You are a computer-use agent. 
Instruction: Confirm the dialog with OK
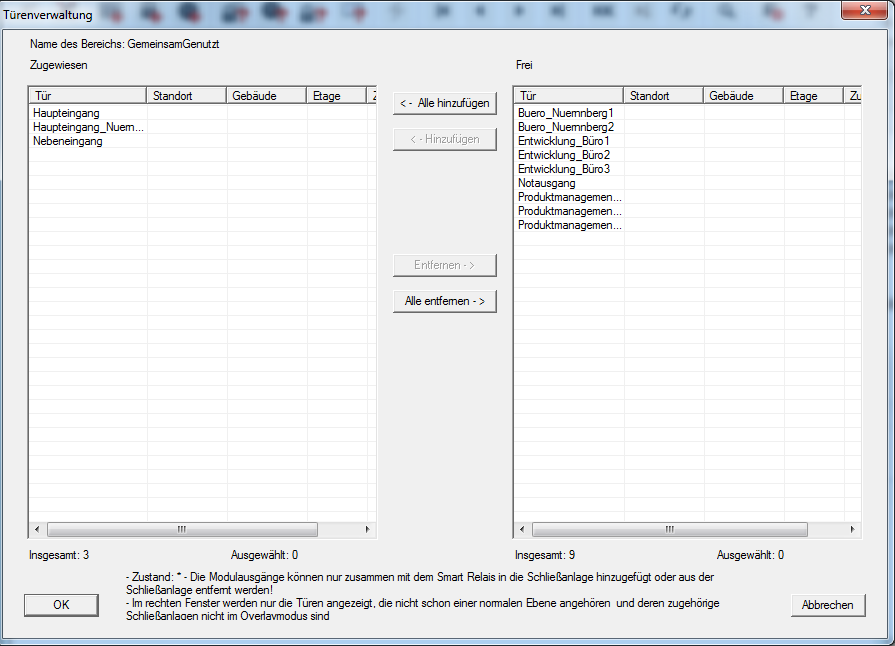point(61,605)
